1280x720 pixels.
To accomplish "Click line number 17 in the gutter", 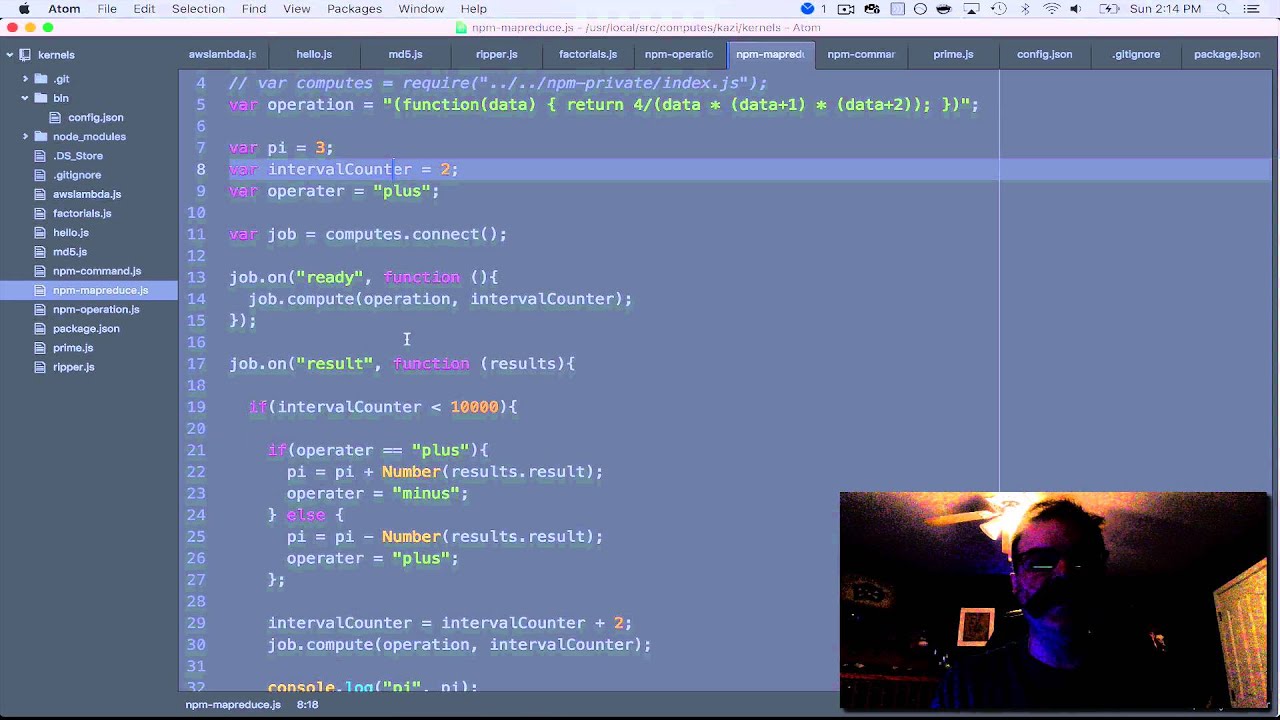I will 196,364.
